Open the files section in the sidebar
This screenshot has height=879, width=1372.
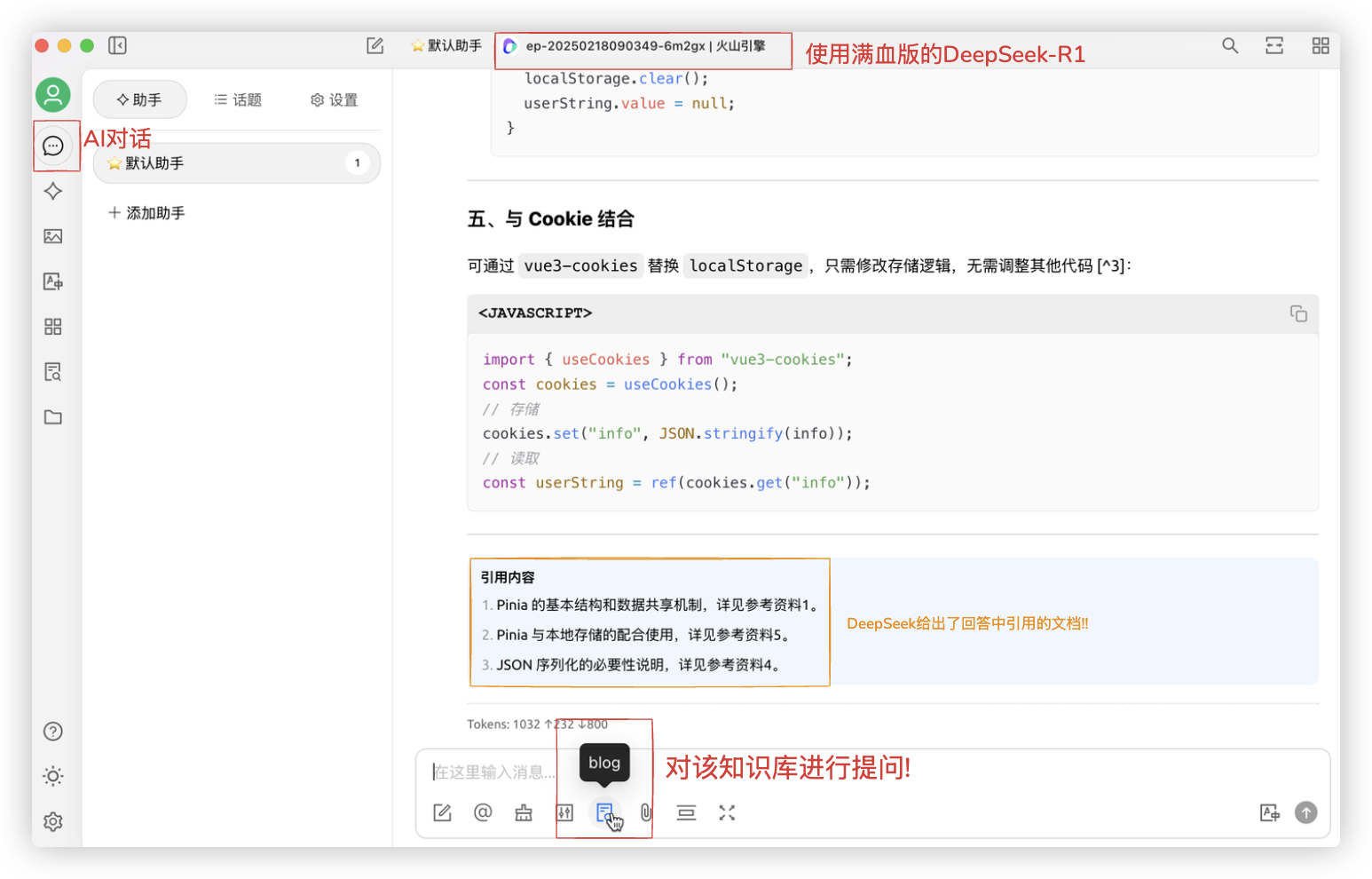coord(52,417)
